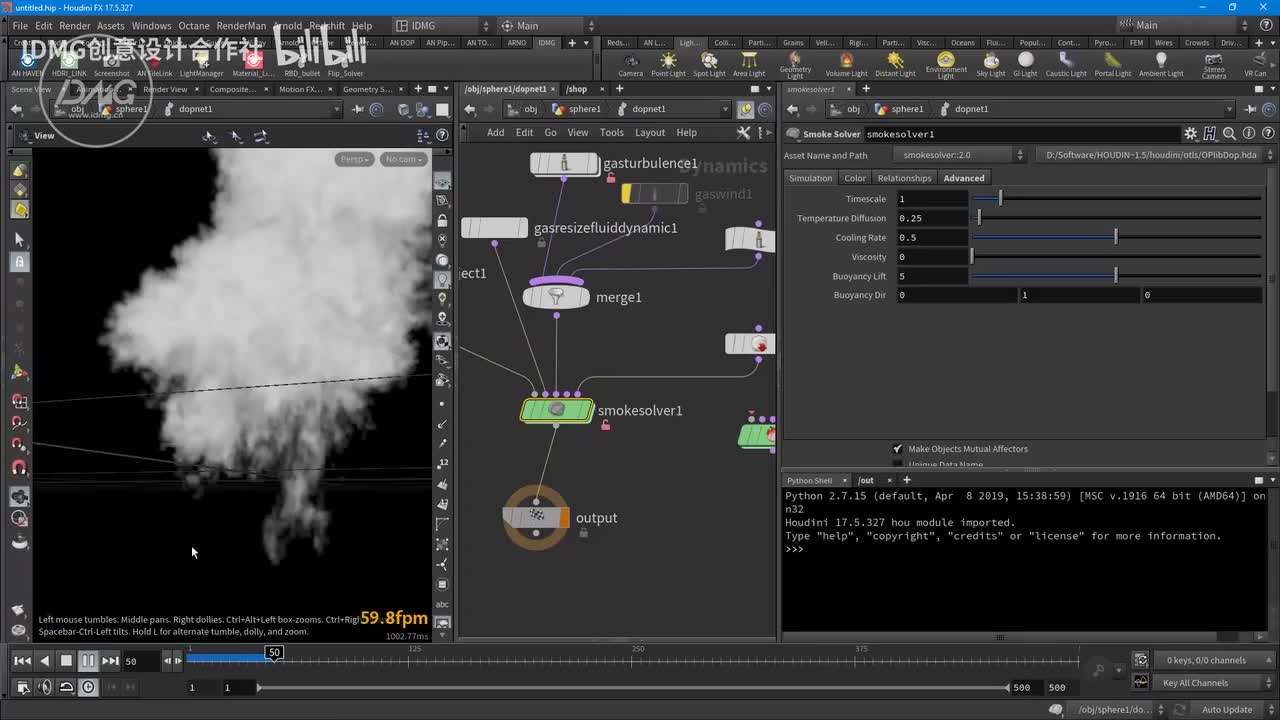This screenshot has width=1280, height=720.
Task: Toggle Make Objects Mutual Affectors checkbox
Action: pyautogui.click(x=897, y=449)
